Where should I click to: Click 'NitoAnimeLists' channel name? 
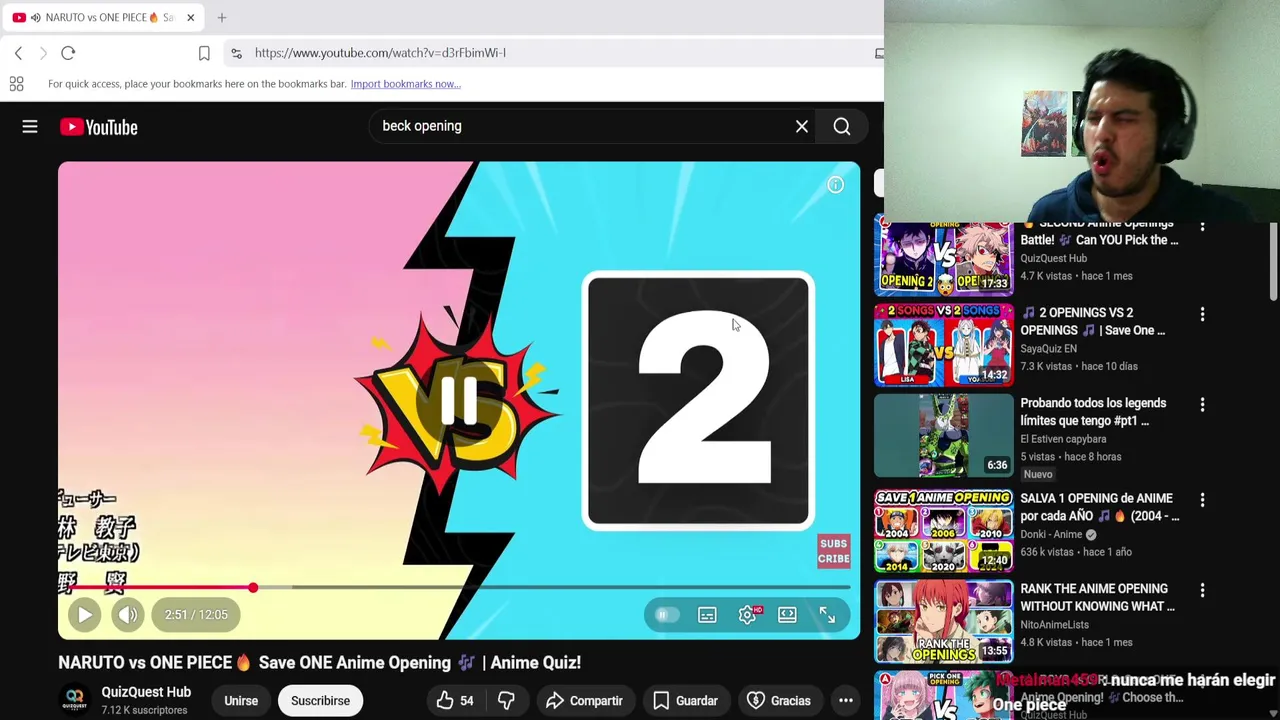click(x=1054, y=625)
